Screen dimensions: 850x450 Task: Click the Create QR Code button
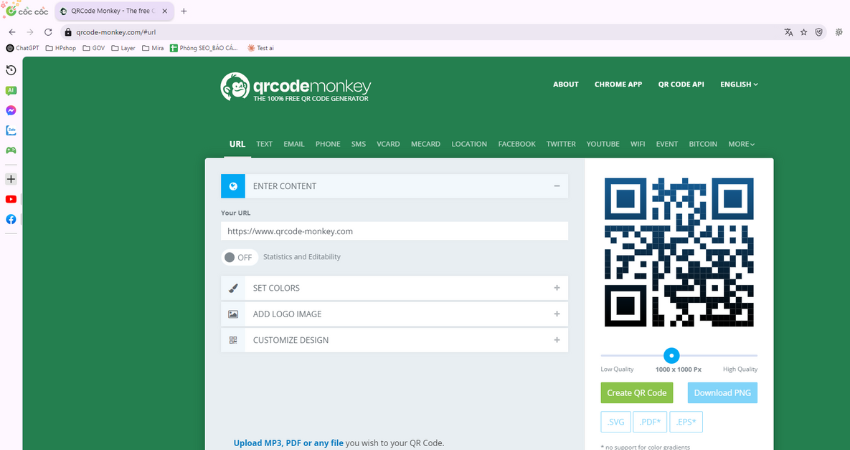tap(636, 393)
